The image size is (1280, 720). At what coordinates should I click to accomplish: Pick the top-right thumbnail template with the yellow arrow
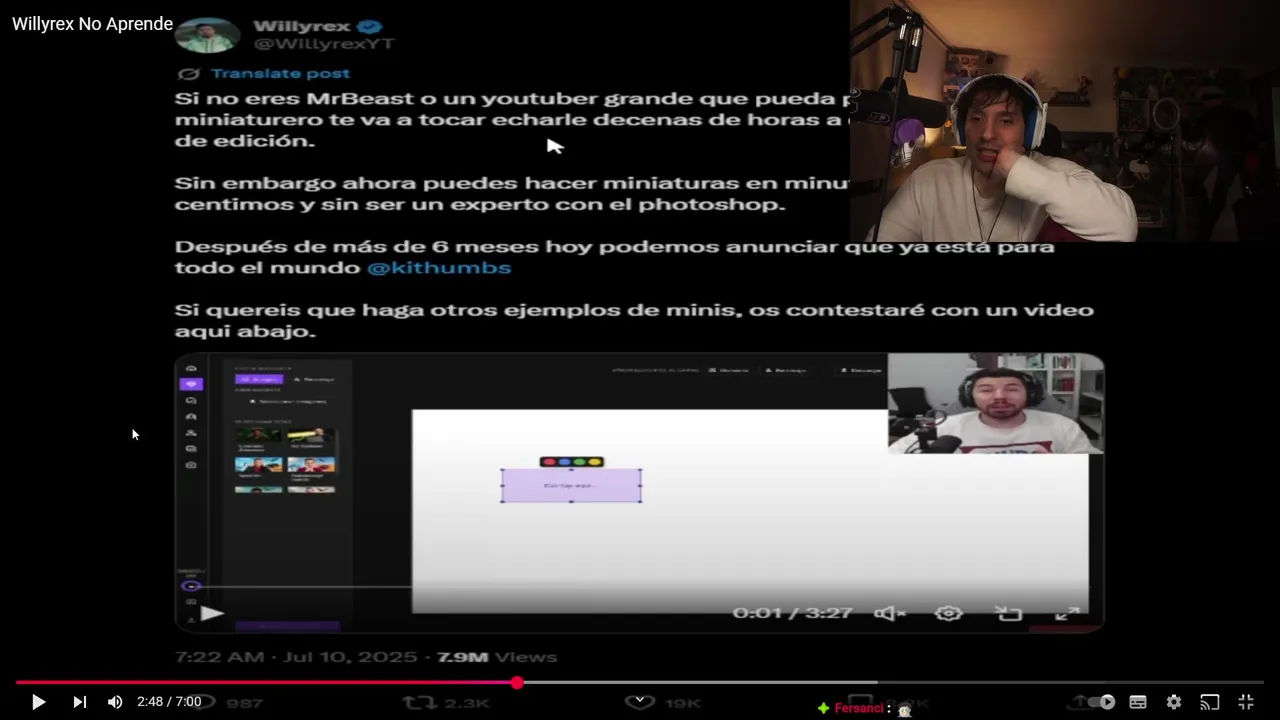click(x=311, y=437)
